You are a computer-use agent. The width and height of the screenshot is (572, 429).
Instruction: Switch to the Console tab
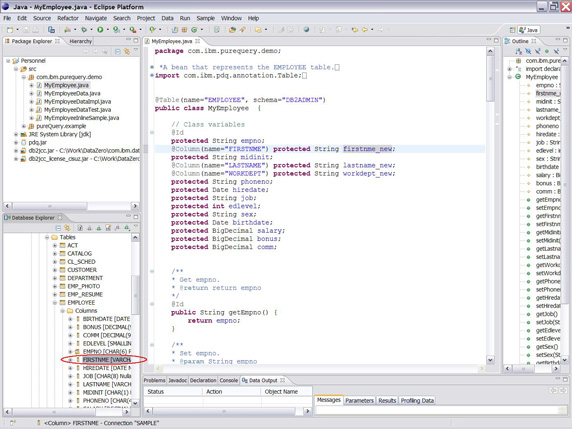coord(229,380)
